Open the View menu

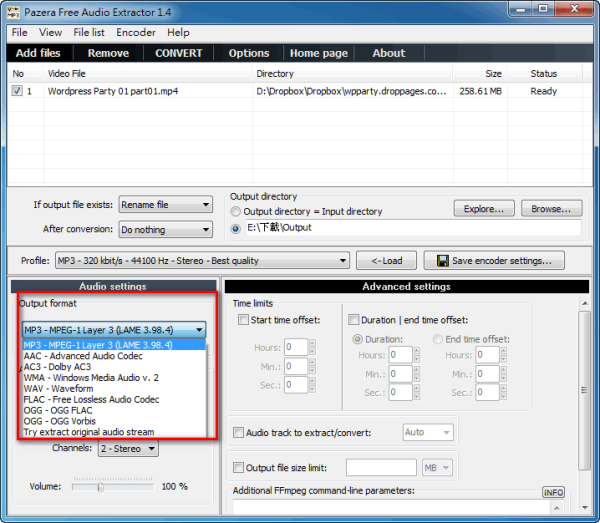coord(51,33)
